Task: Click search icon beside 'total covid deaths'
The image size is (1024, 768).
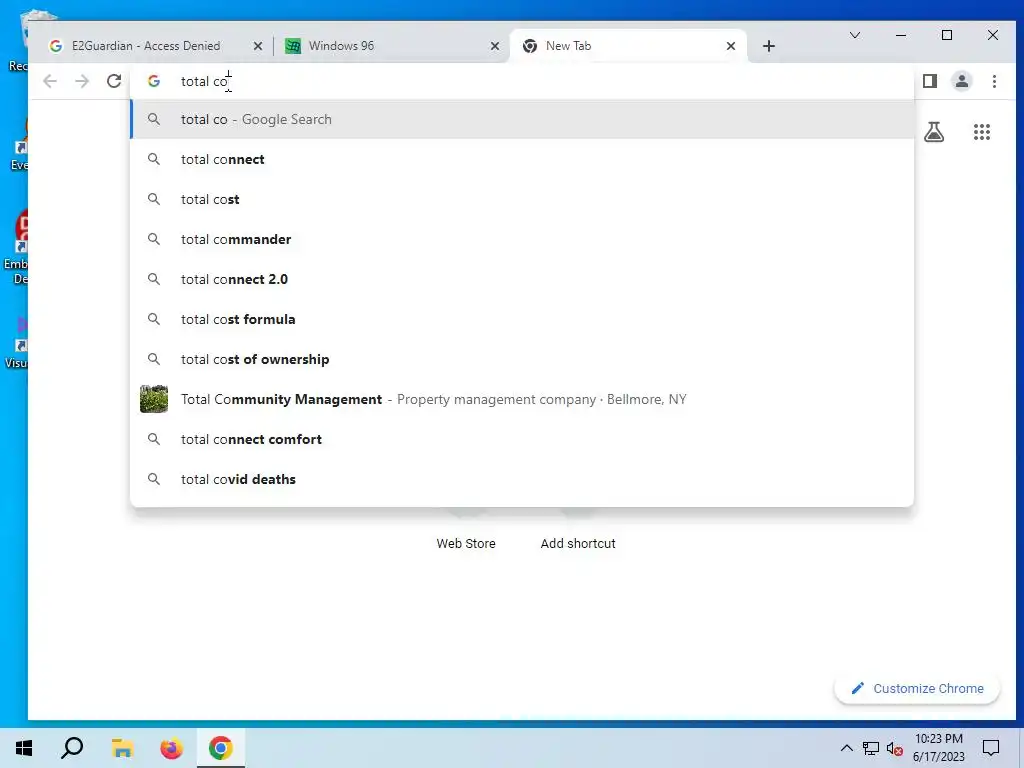Action: [x=153, y=479]
